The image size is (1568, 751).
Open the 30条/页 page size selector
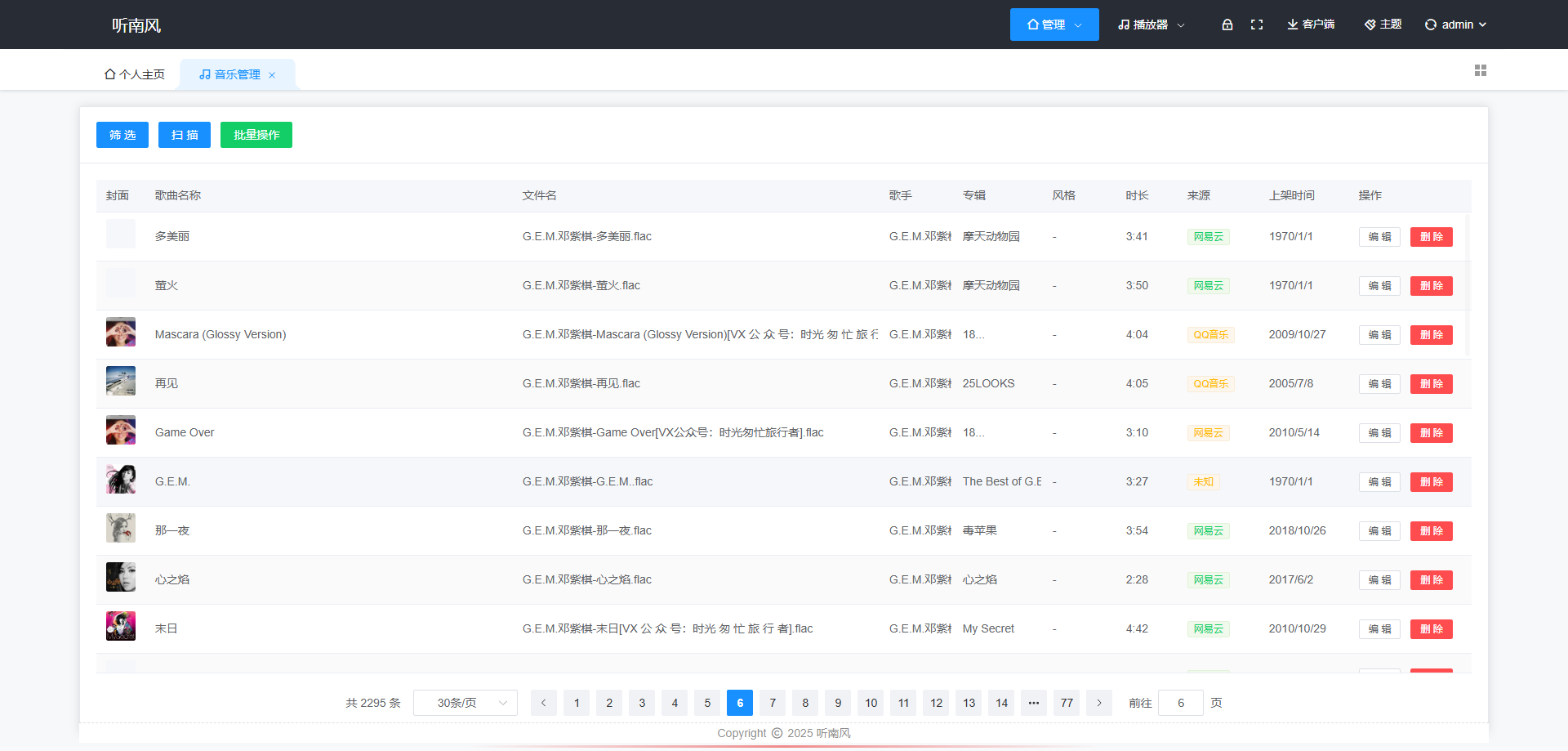[x=465, y=703]
